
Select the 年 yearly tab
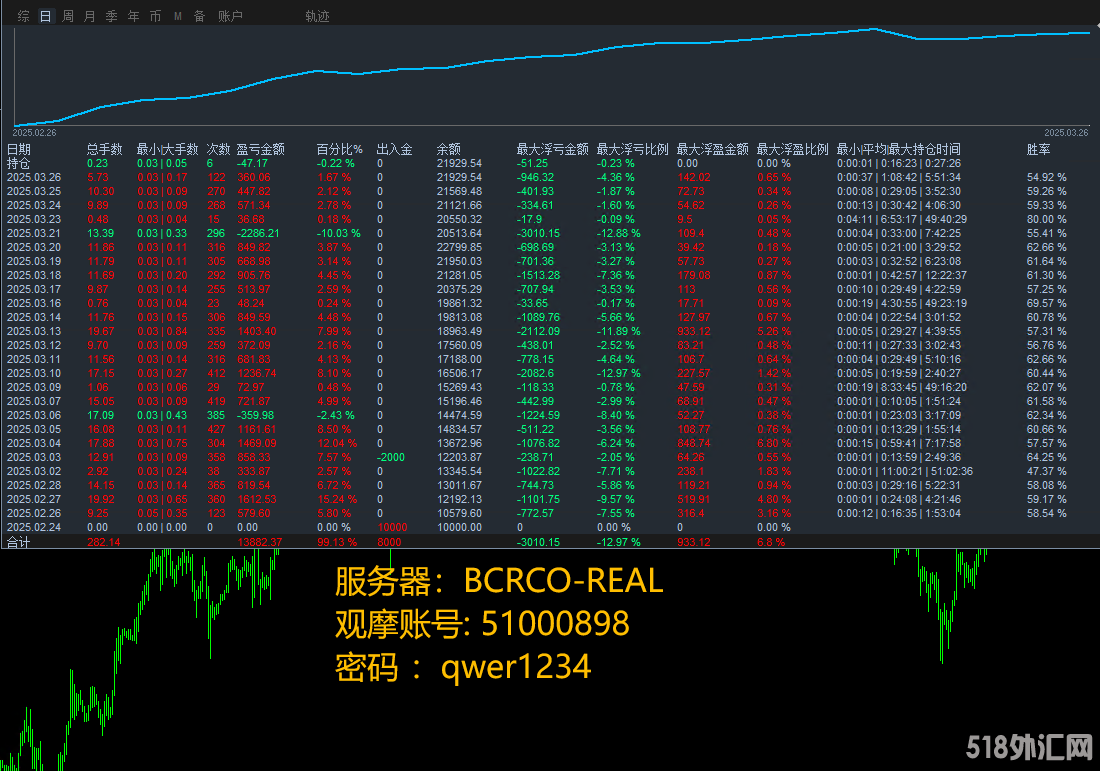(133, 16)
